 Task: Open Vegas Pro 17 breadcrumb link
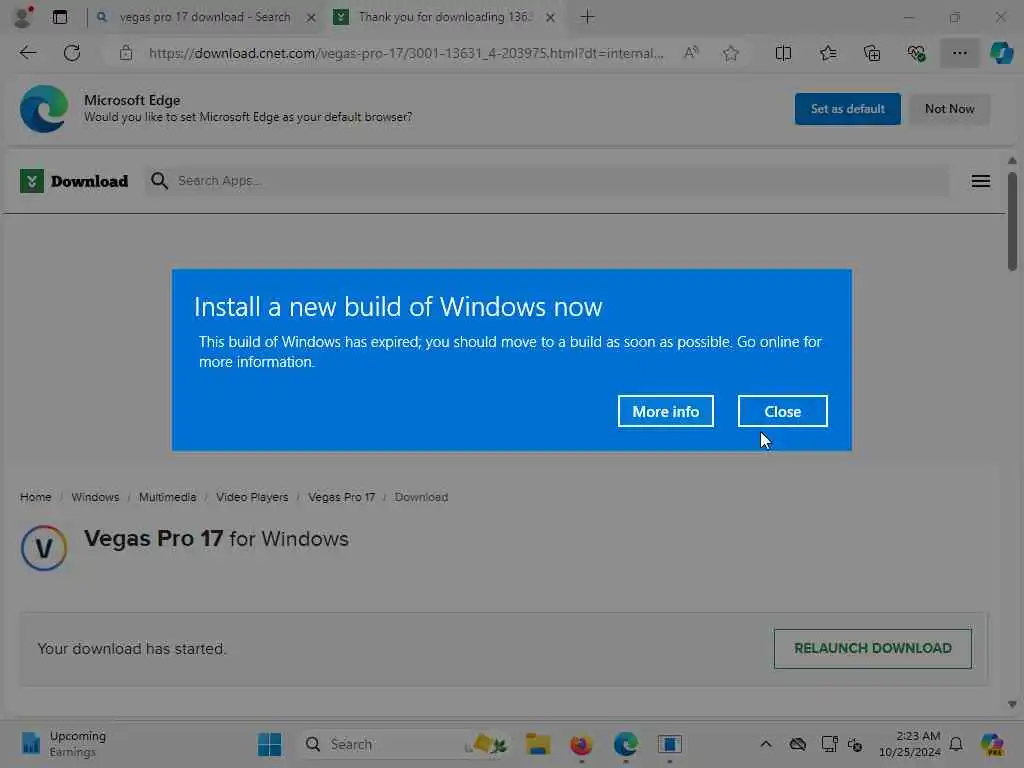pyautogui.click(x=342, y=497)
